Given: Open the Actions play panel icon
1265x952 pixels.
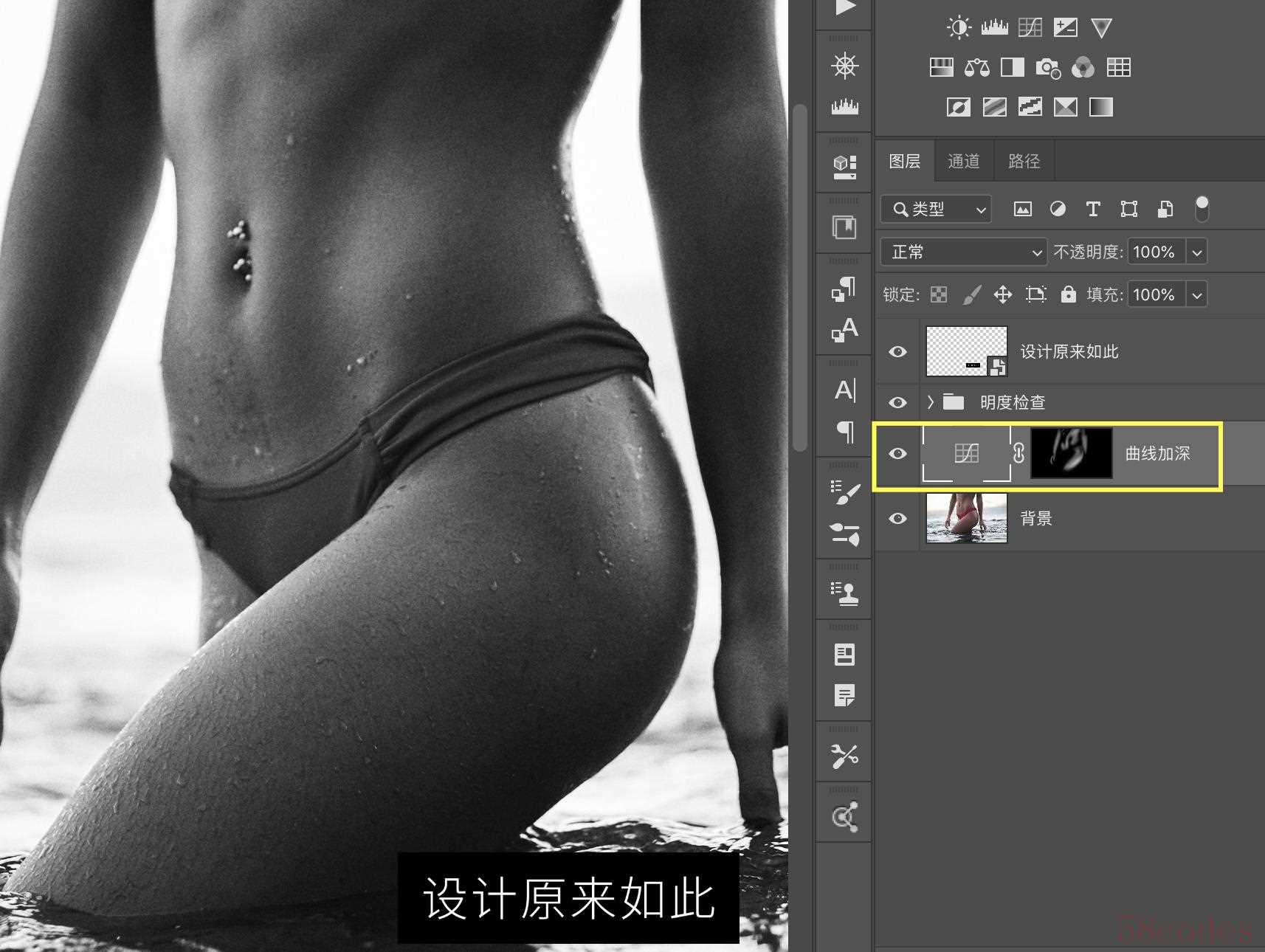Looking at the screenshot, I should click(x=845, y=8).
